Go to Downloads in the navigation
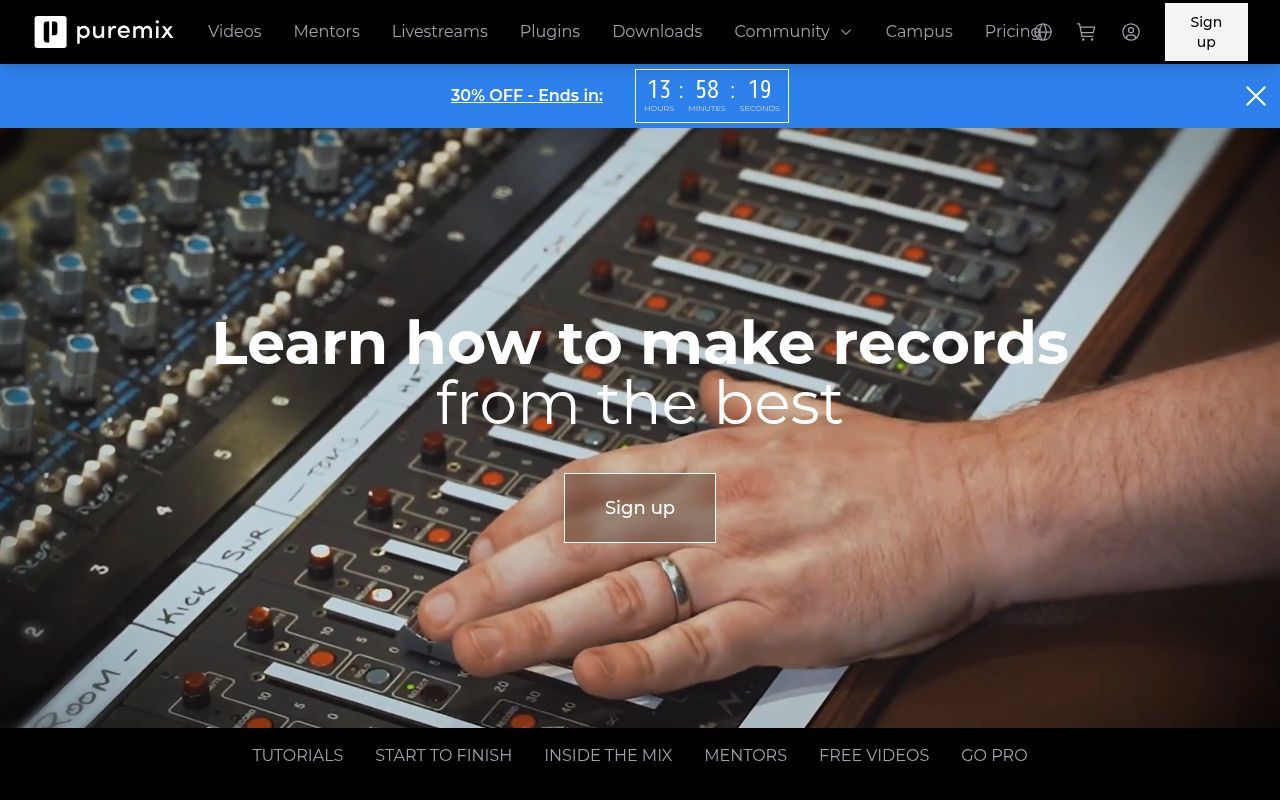1280x800 pixels. 657,31
